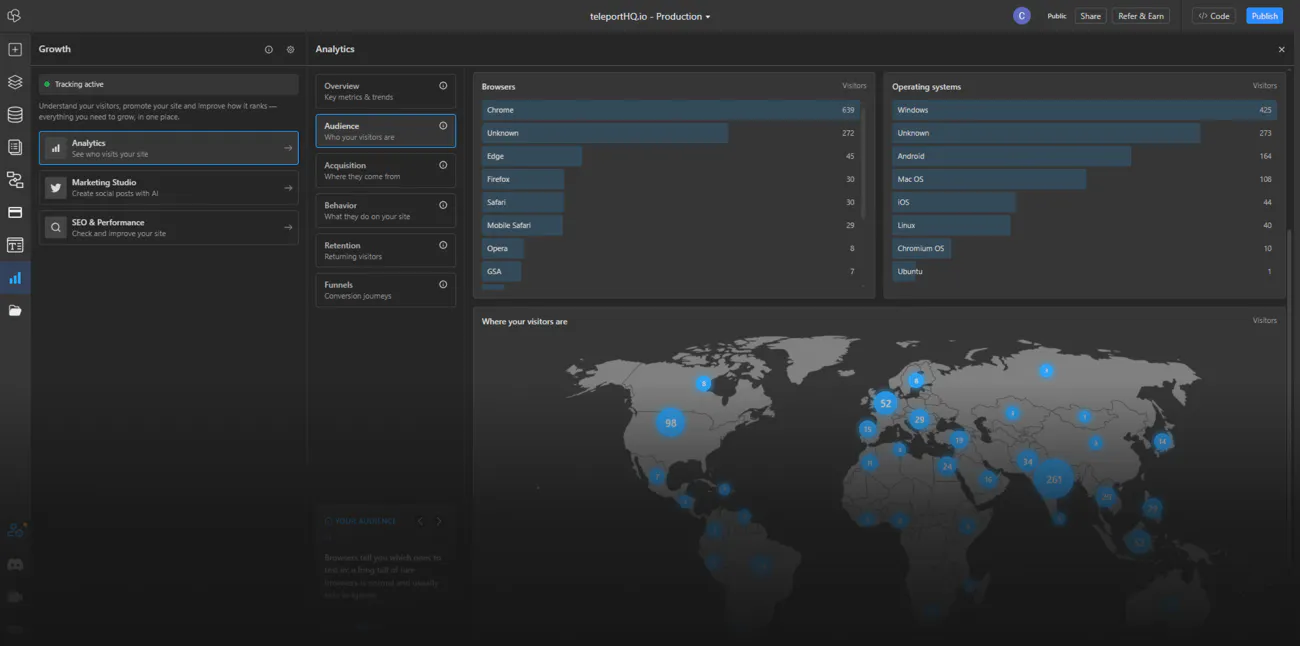The image size is (1300, 646).
Task: Select the Audience analytics section
Action: tap(385, 131)
